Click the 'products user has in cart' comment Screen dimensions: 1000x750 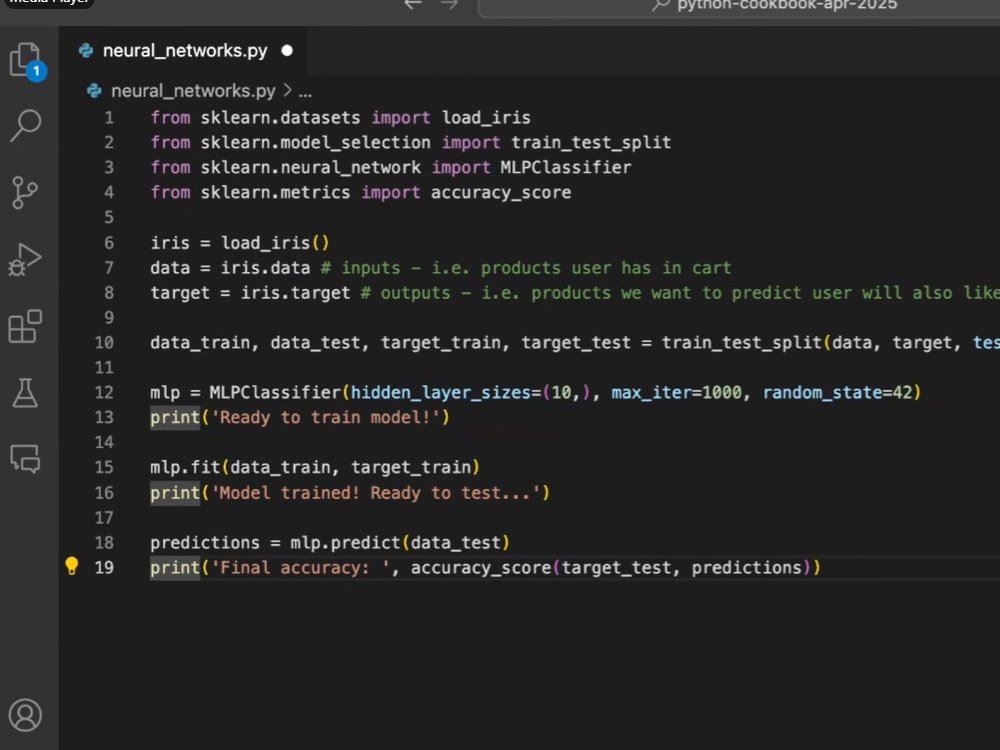606,268
